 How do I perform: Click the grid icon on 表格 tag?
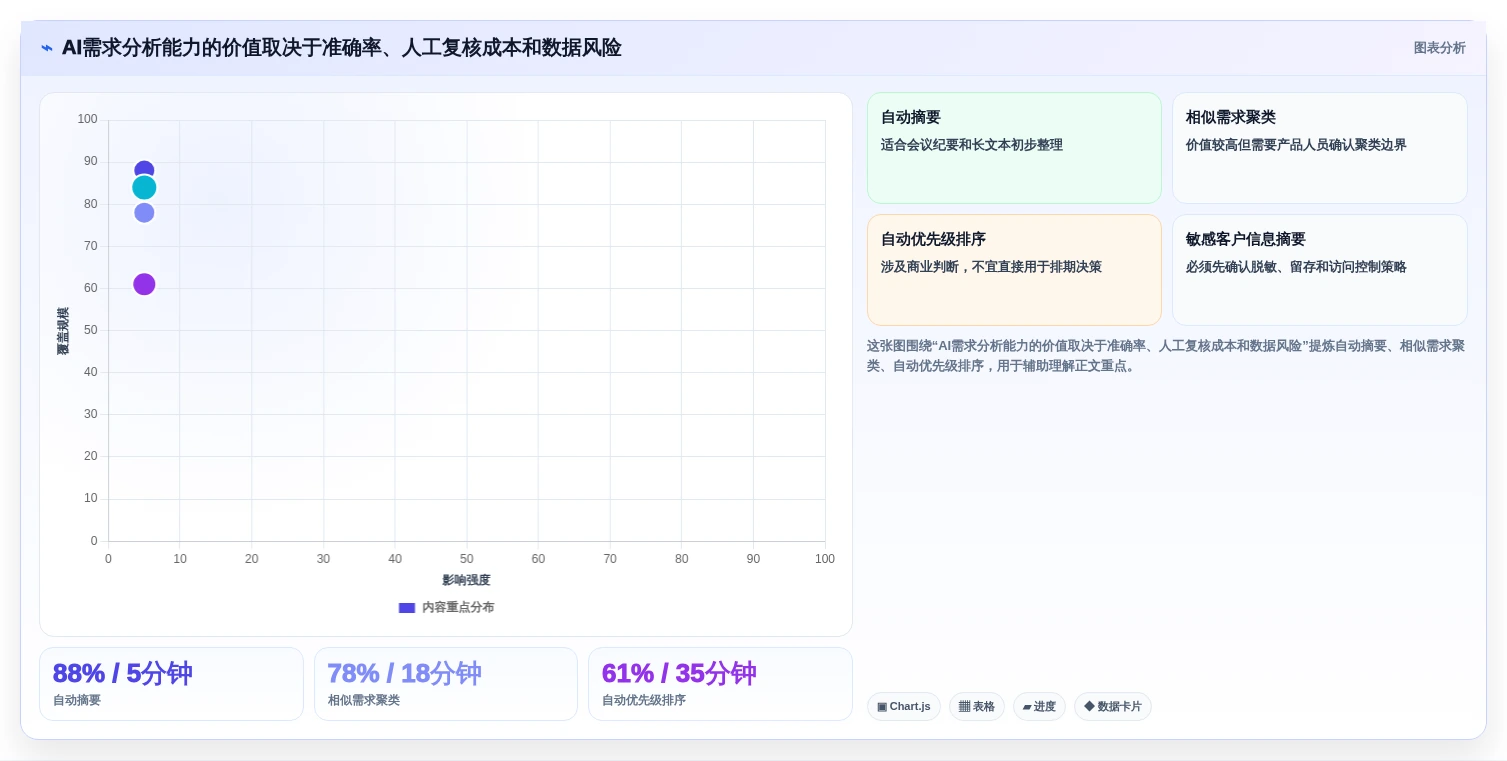[964, 707]
